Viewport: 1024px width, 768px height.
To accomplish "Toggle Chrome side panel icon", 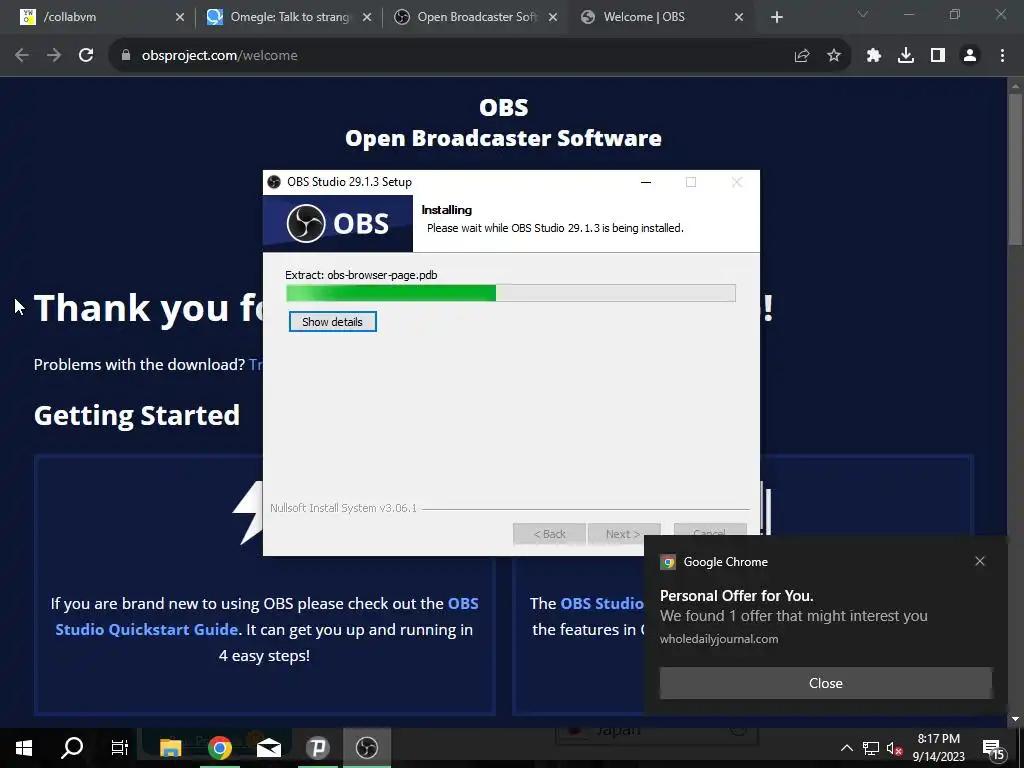I will pyautogui.click(x=938, y=56).
